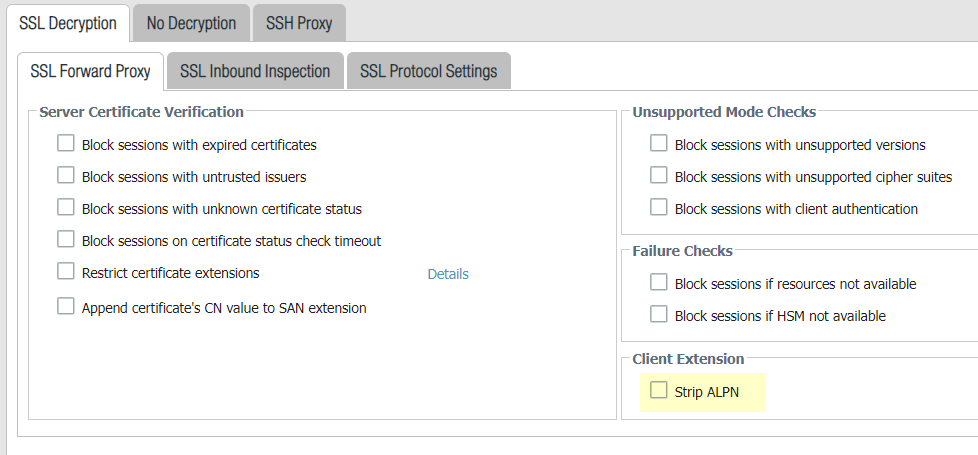Toggle Block sessions with unsupported cipher suites
Image resolution: width=978 pixels, height=455 pixels.
(x=659, y=176)
